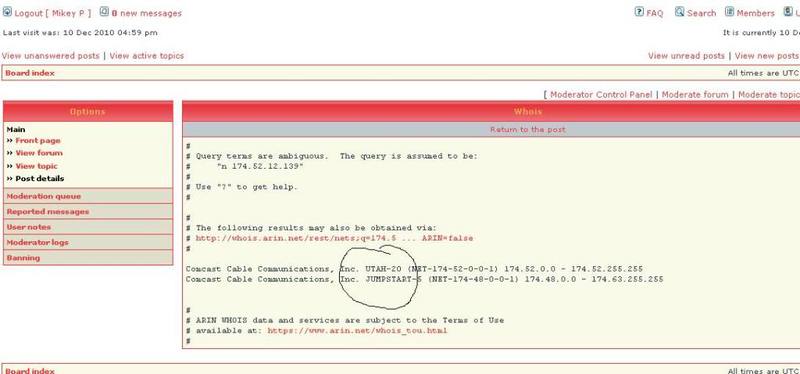Open the Moderation queue section
The width and height of the screenshot is (800, 374).
(88, 196)
